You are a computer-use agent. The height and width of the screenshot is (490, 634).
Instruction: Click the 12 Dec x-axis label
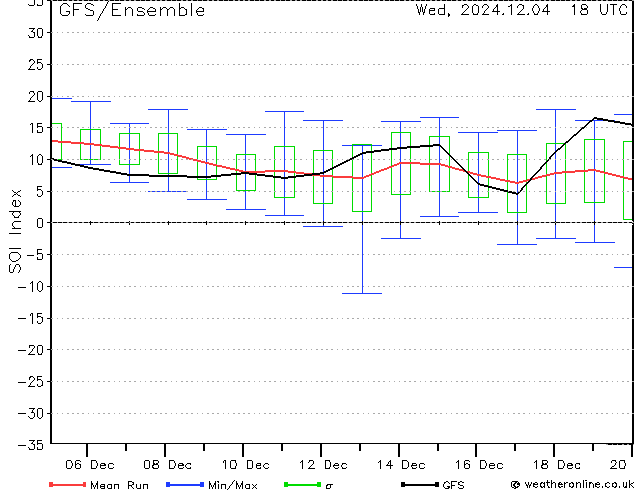(323, 465)
